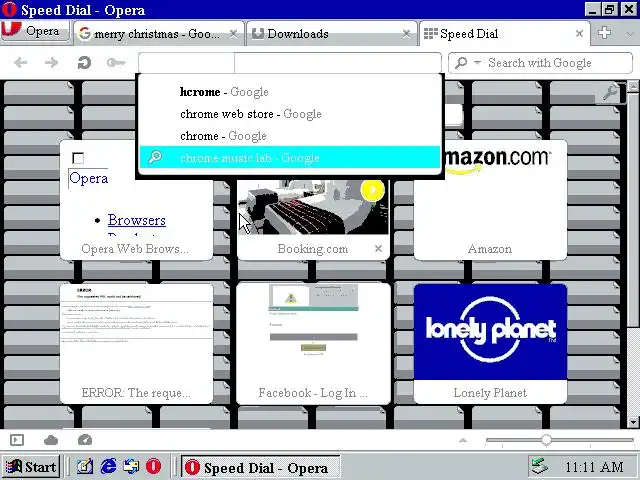Open Opera Link cloud icon
Image resolution: width=640 pixels, height=480 pixels.
(51, 440)
